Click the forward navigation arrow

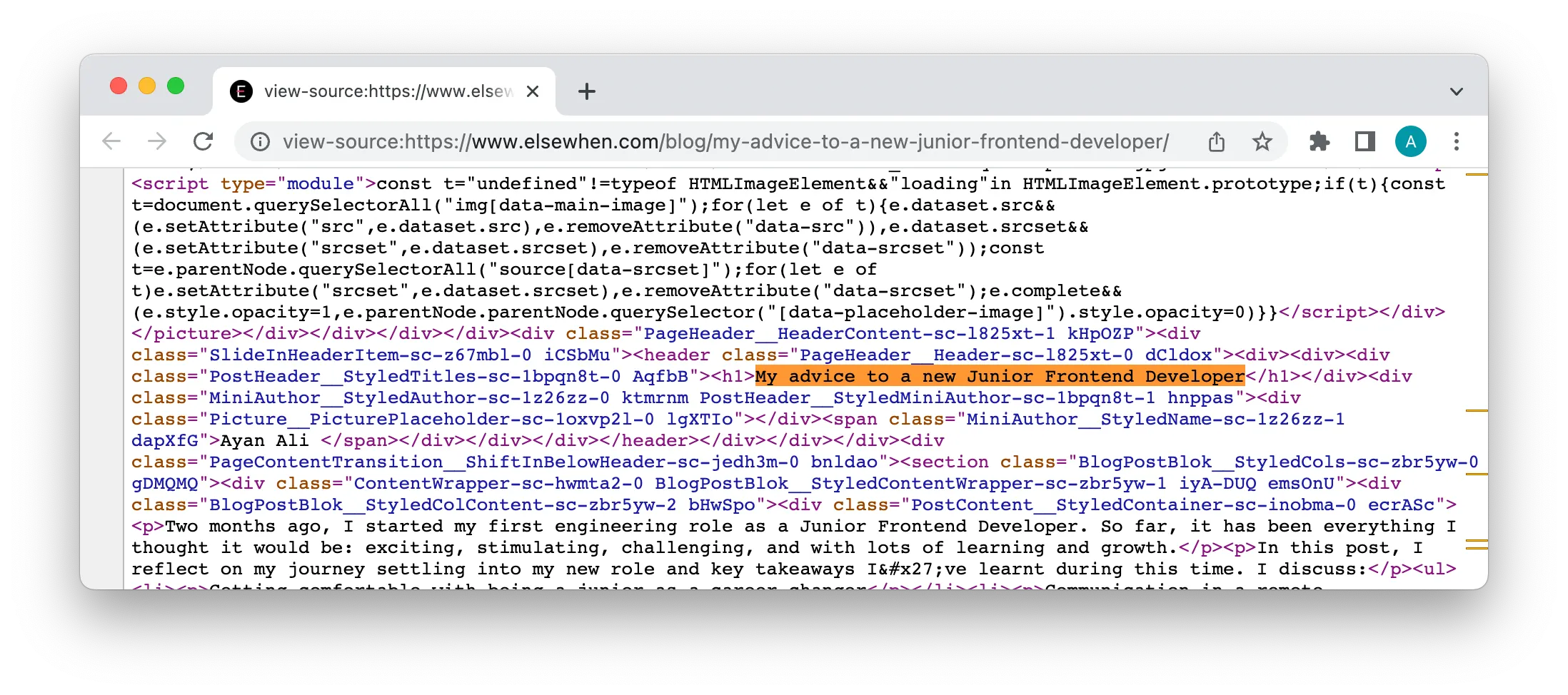click(x=157, y=141)
